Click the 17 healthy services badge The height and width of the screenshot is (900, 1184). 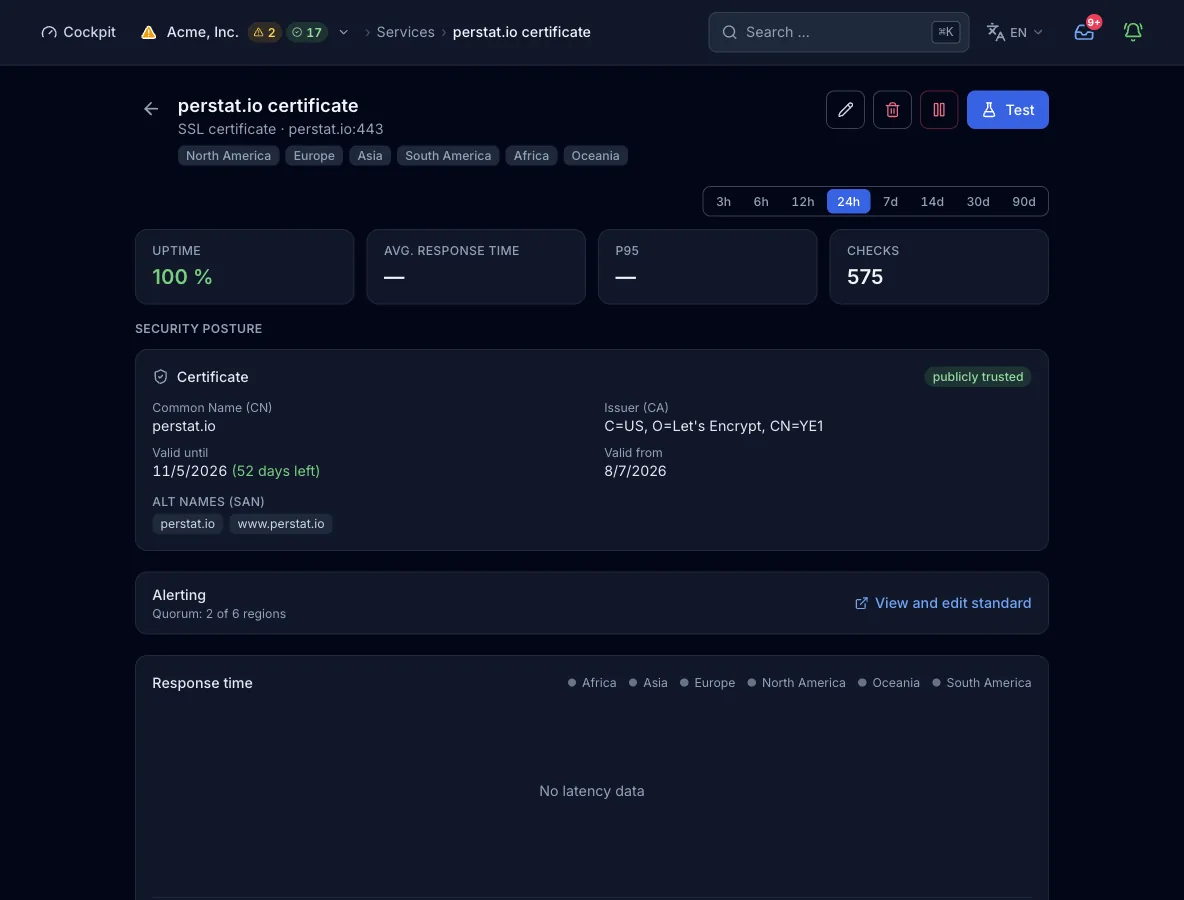tap(307, 32)
